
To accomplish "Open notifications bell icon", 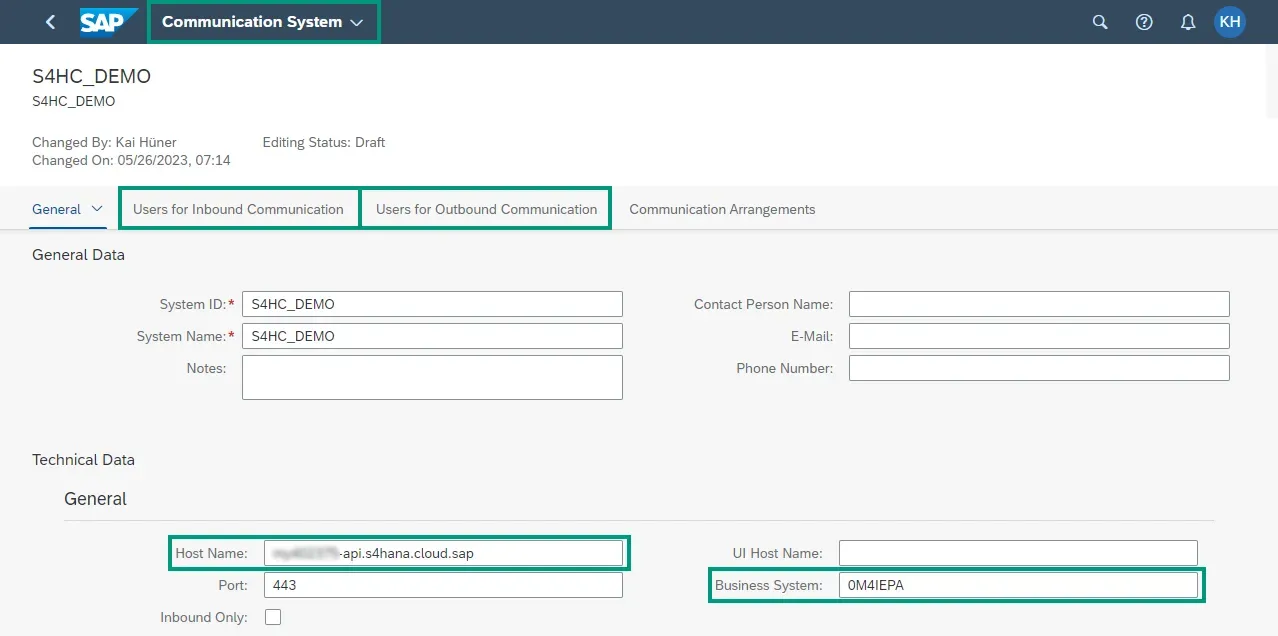I will [x=1188, y=22].
